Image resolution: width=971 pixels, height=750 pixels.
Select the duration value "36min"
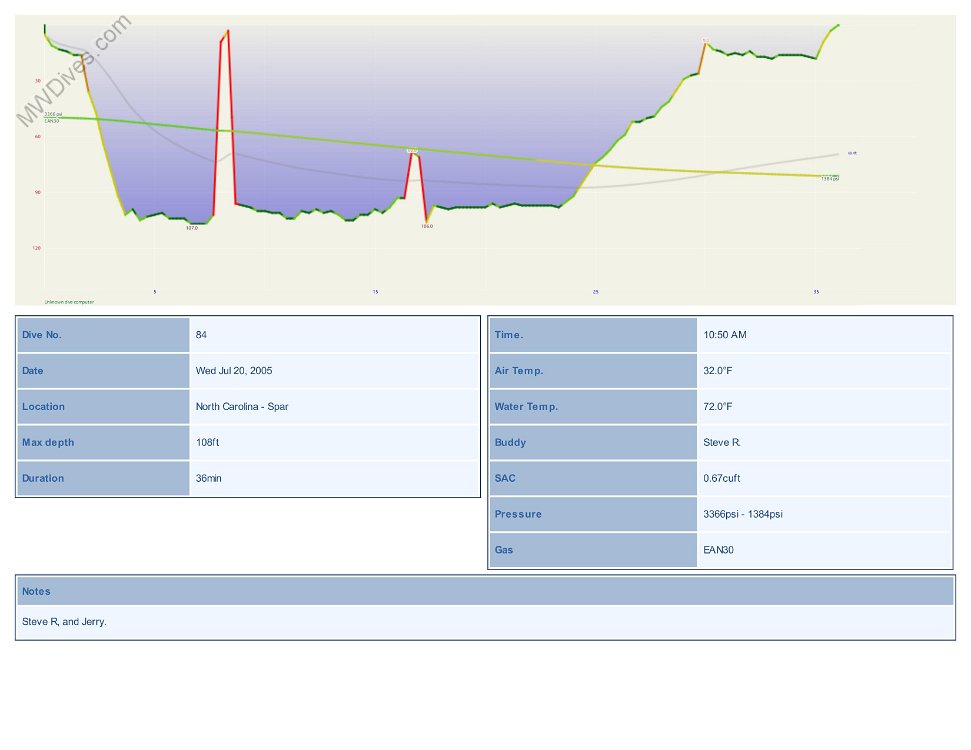point(209,479)
